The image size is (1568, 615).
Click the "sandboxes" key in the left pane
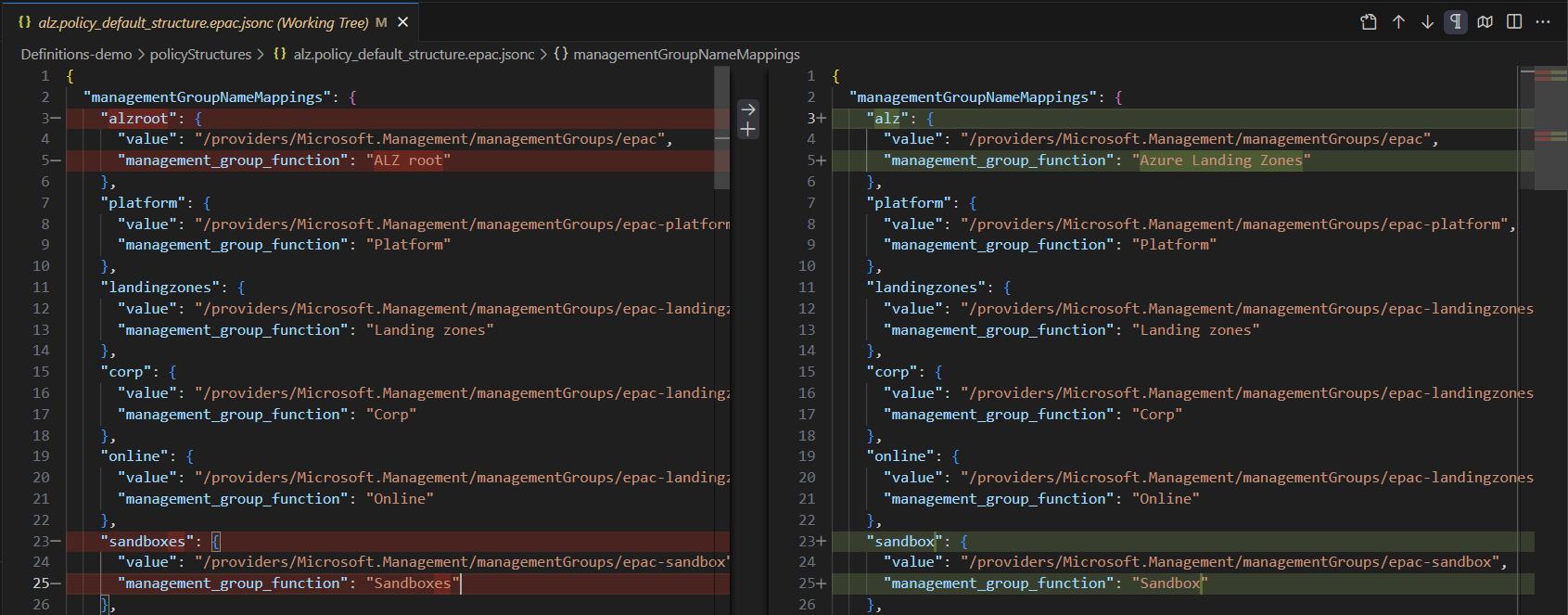tap(147, 541)
